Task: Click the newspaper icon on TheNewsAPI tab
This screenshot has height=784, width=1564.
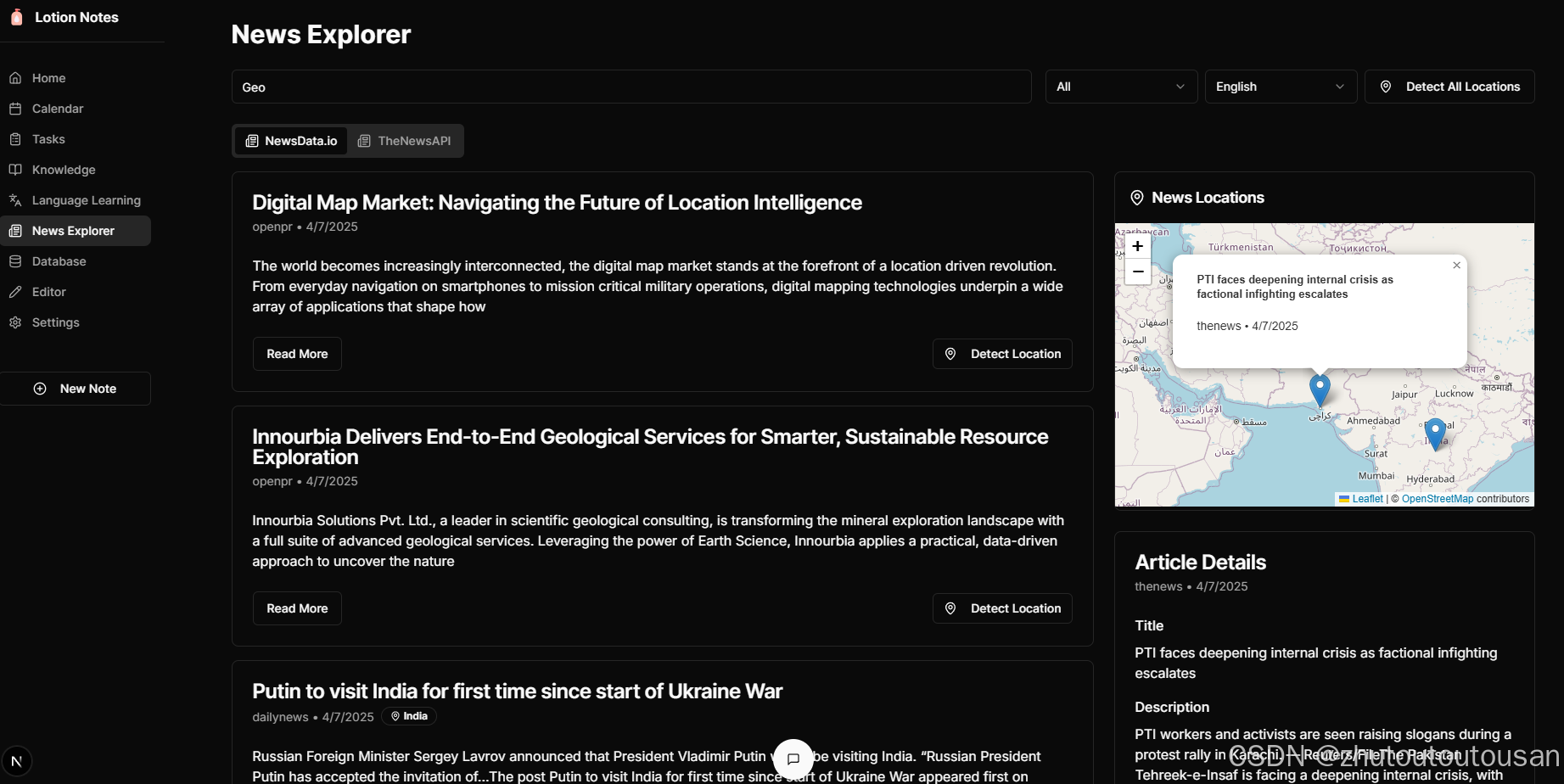Action: 364,141
